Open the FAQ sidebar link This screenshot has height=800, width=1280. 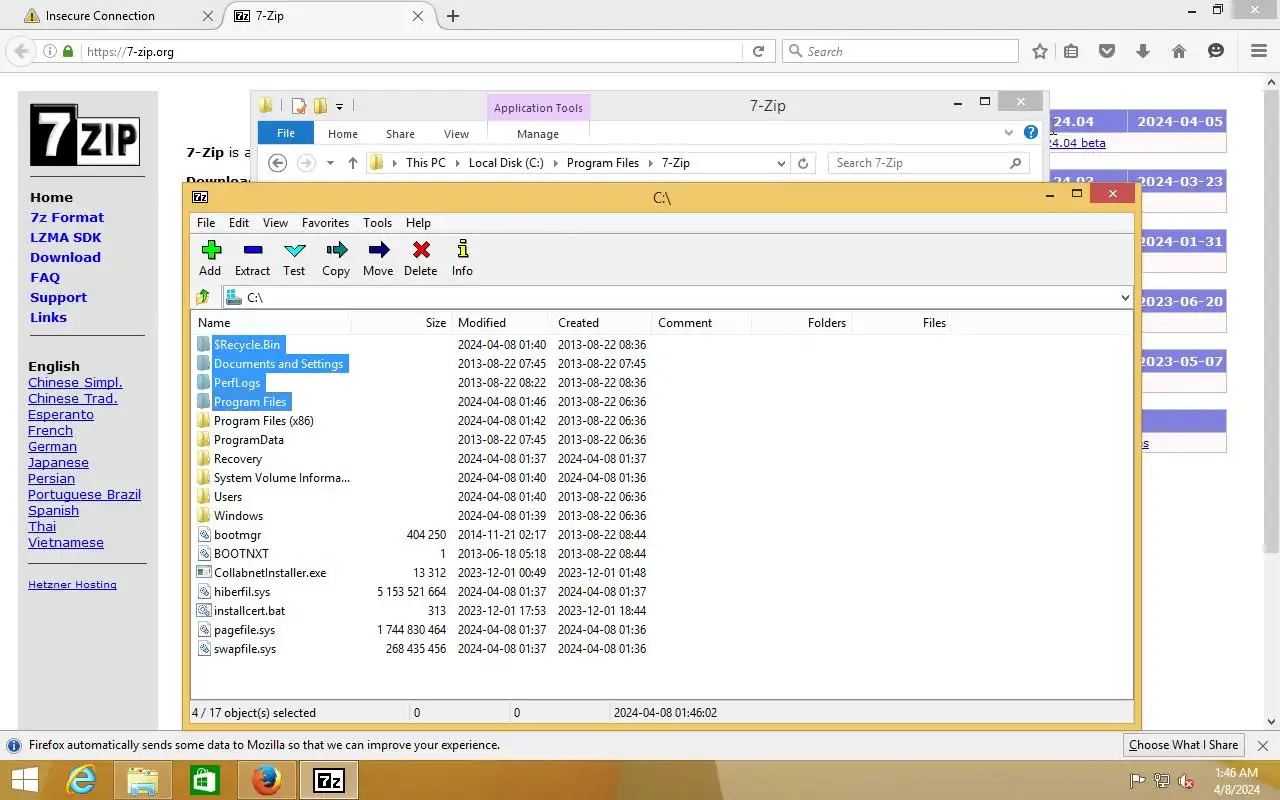(x=45, y=277)
